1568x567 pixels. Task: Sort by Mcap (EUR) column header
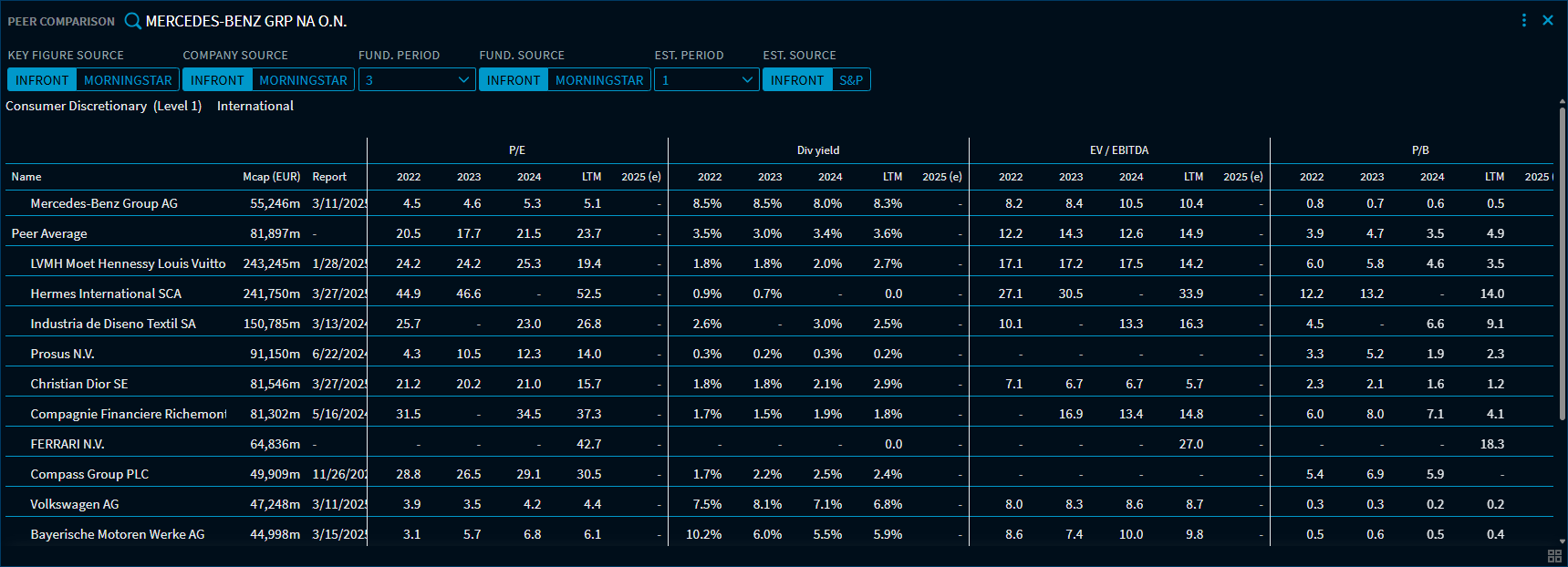pos(271,177)
